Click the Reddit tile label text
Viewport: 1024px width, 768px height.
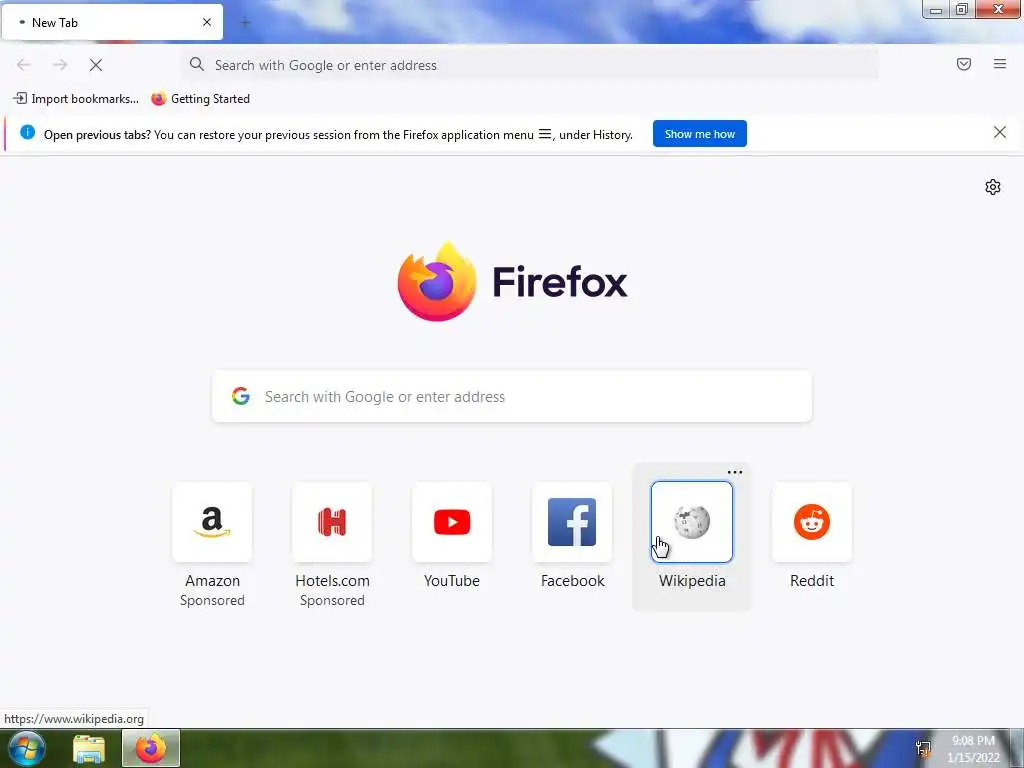click(812, 581)
